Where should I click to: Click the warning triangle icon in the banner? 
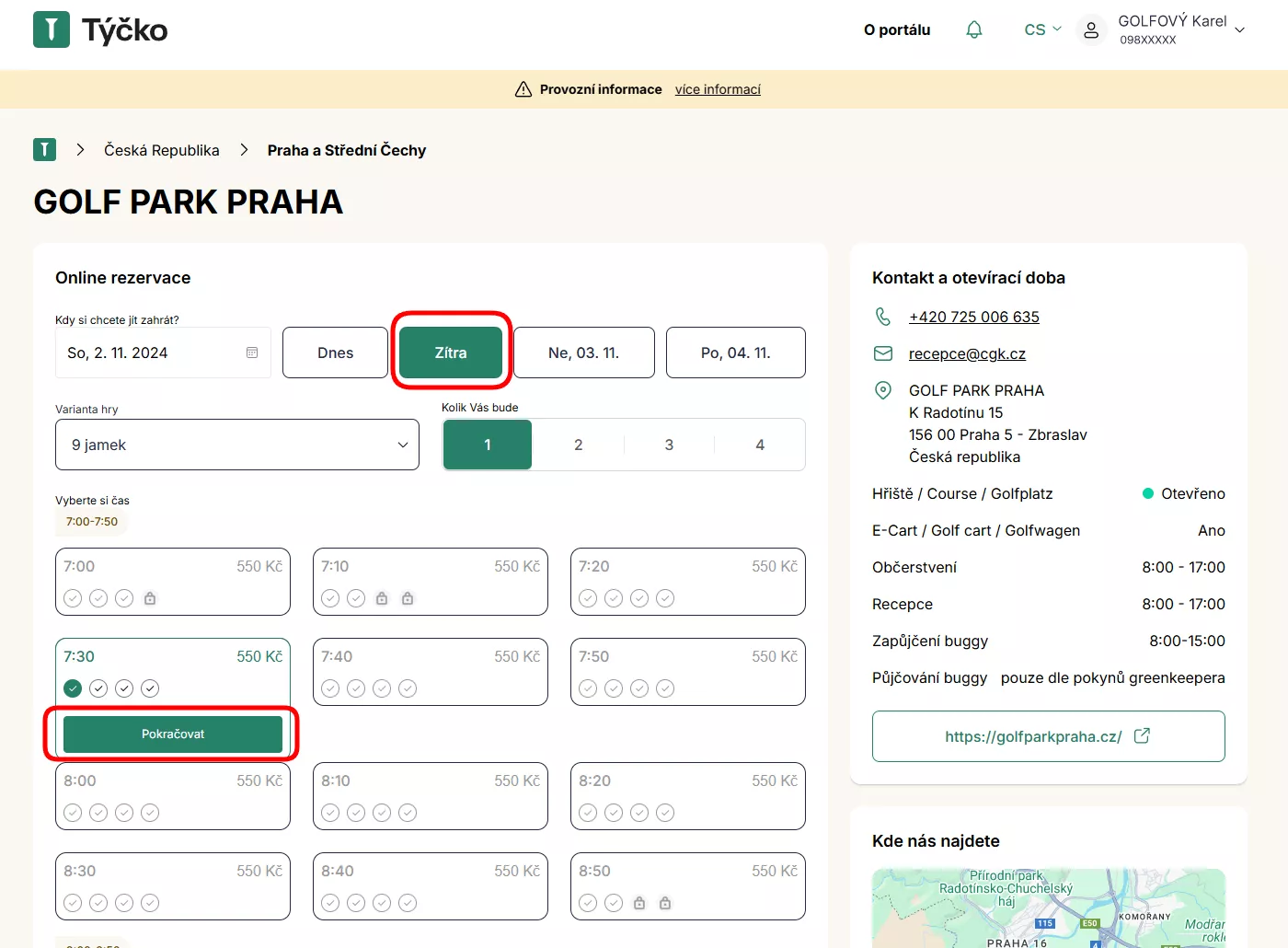click(x=523, y=89)
